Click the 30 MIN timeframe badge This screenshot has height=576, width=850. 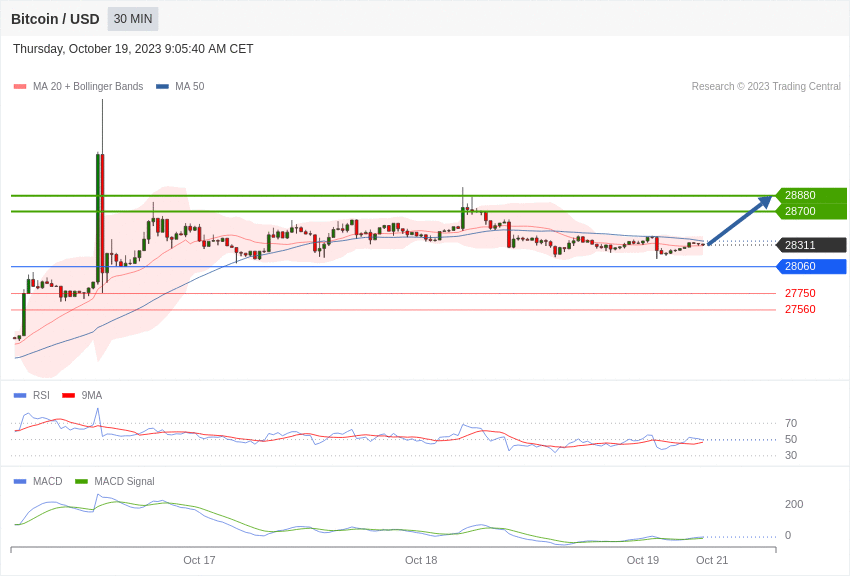(133, 19)
